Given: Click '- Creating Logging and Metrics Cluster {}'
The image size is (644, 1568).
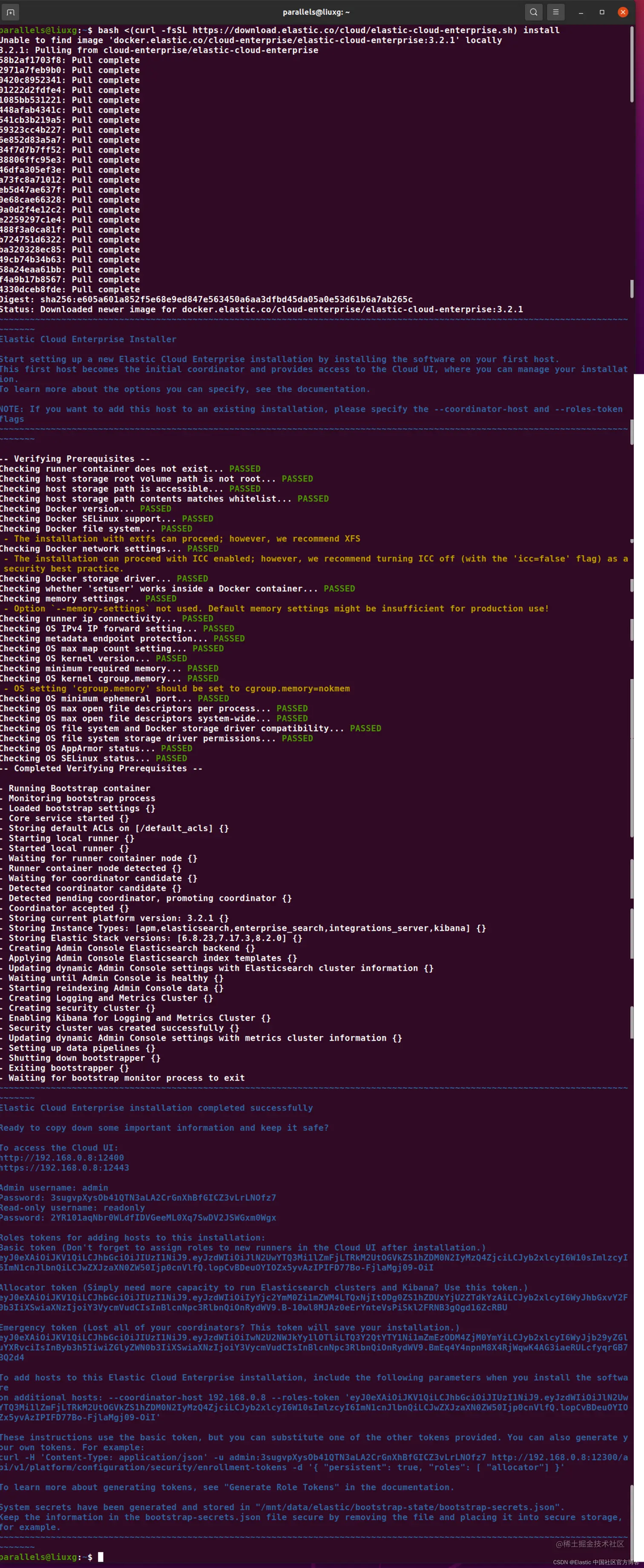Looking at the screenshot, I should (x=106, y=998).
